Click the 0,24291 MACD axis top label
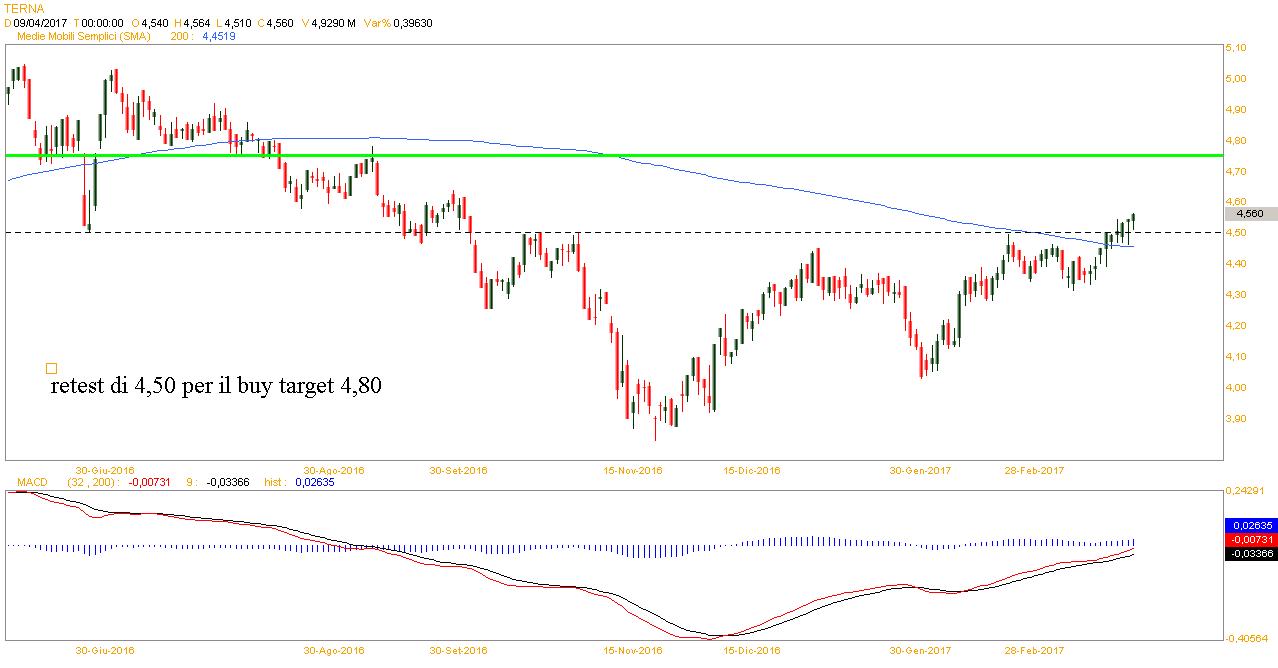The width and height of the screenshot is (1278, 668). click(x=1245, y=491)
